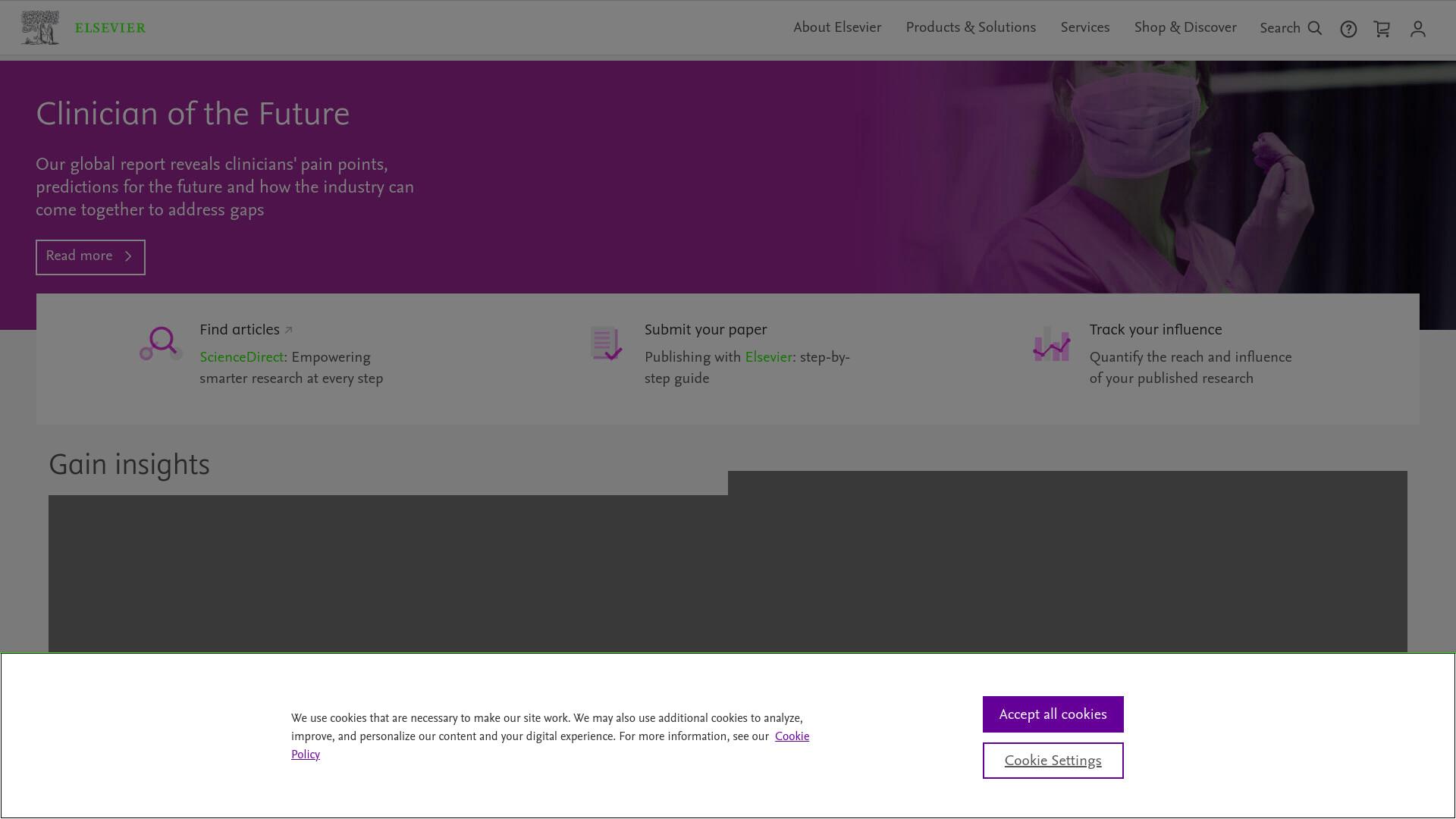Viewport: 1456px width, 819px height.
Task: Open the shopping cart icon
Action: (1382, 29)
